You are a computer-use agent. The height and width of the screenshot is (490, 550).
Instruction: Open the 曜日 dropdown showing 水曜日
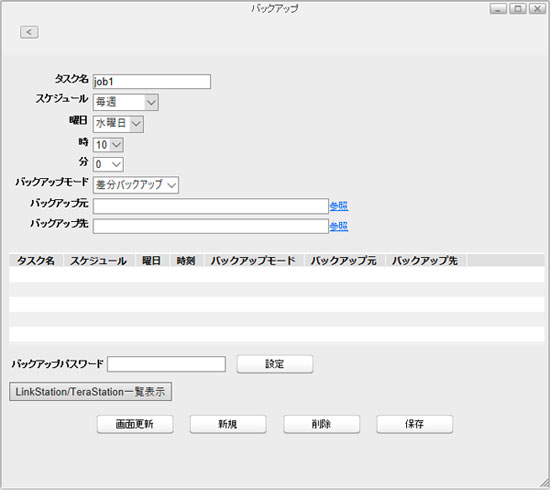(x=118, y=124)
